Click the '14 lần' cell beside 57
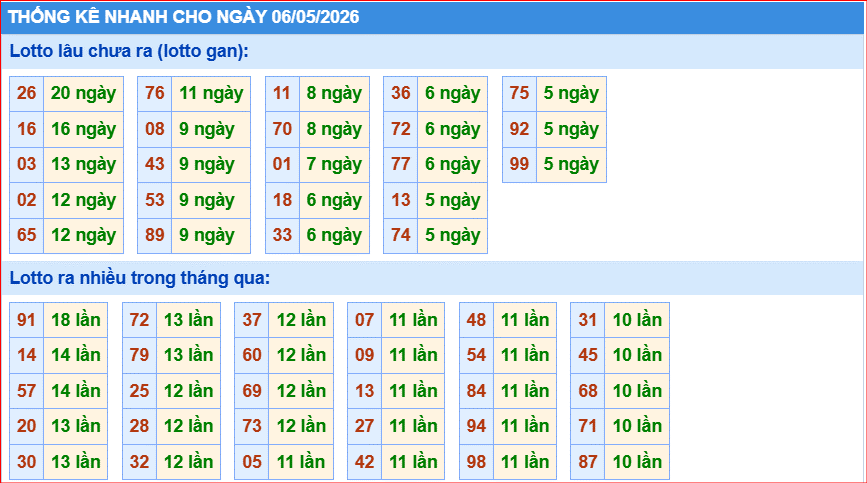The height and width of the screenshot is (483, 867). click(x=76, y=391)
